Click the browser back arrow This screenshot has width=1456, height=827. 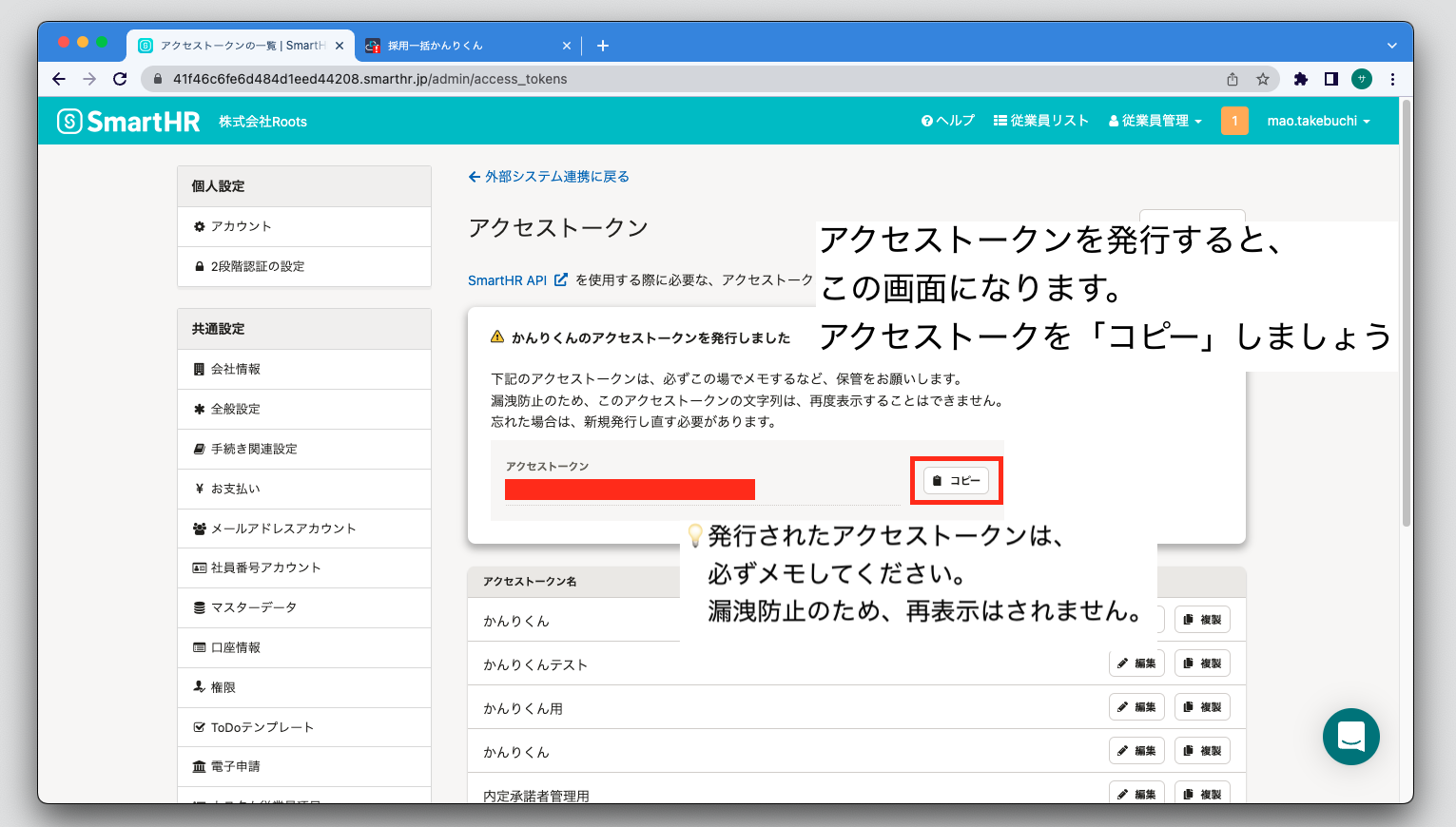coord(59,79)
